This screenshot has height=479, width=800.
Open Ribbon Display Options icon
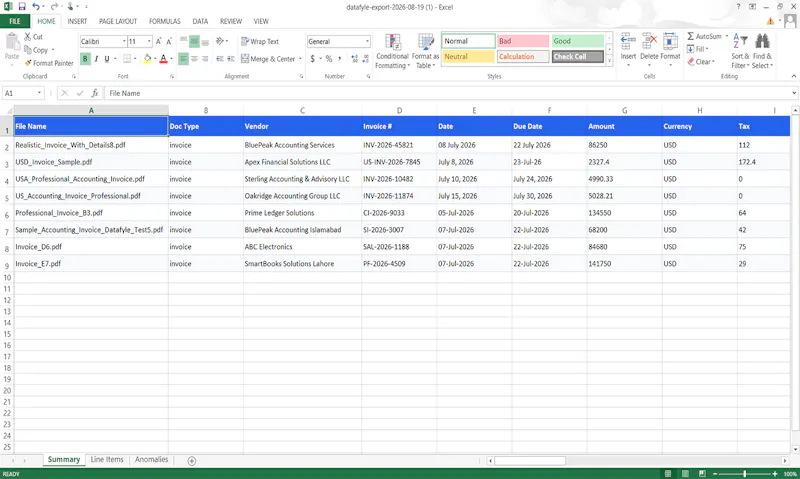pos(753,7)
